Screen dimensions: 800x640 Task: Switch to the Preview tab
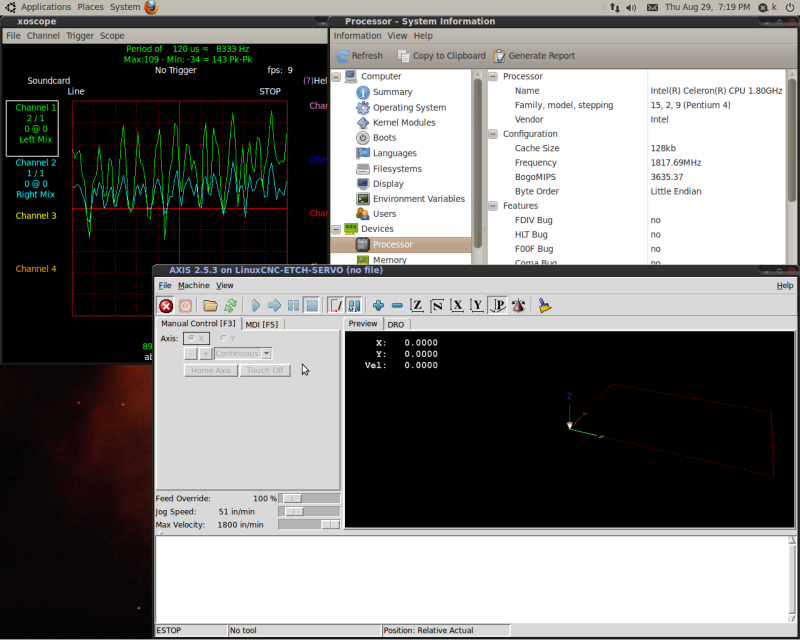[x=363, y=324]
